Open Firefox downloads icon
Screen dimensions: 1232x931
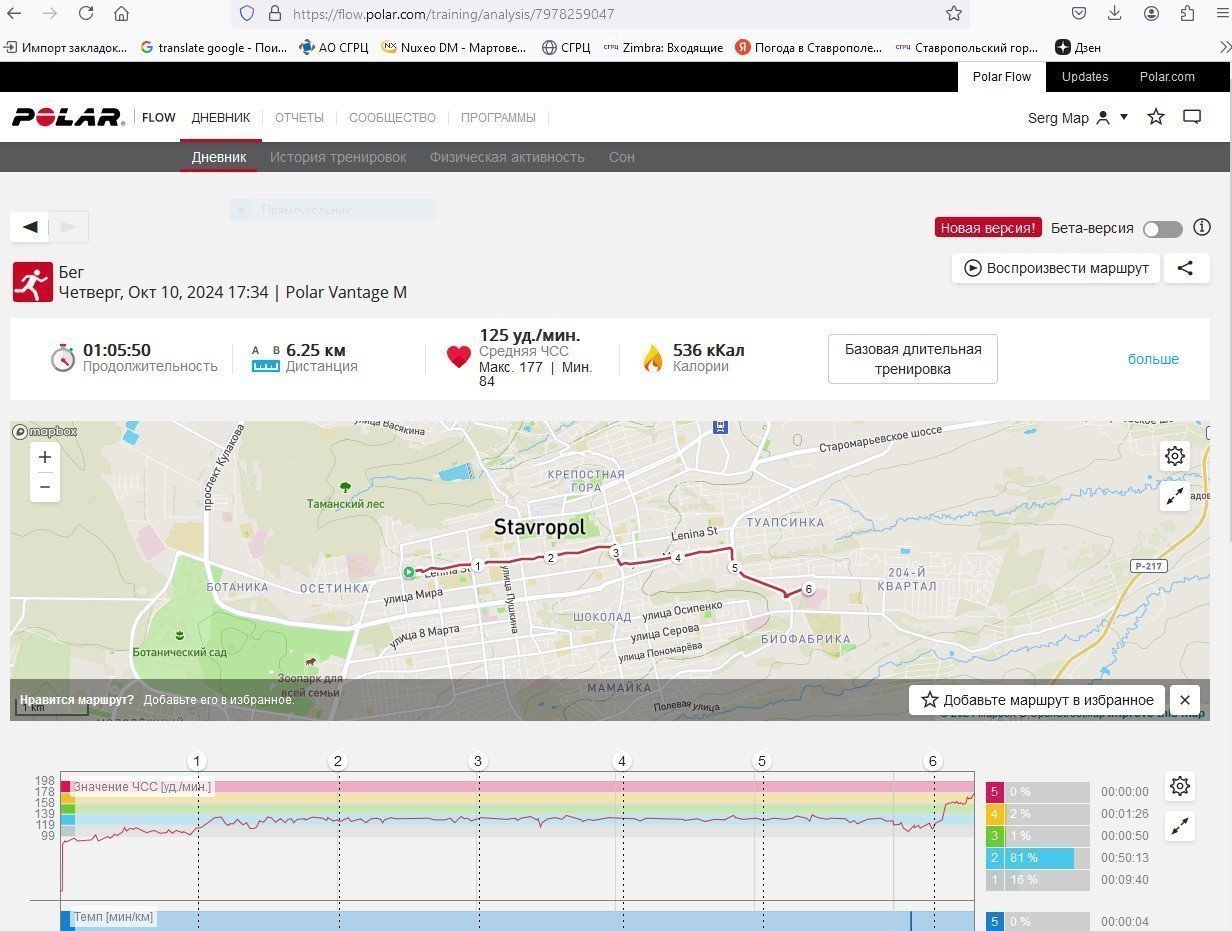(x=1115, y=13)
